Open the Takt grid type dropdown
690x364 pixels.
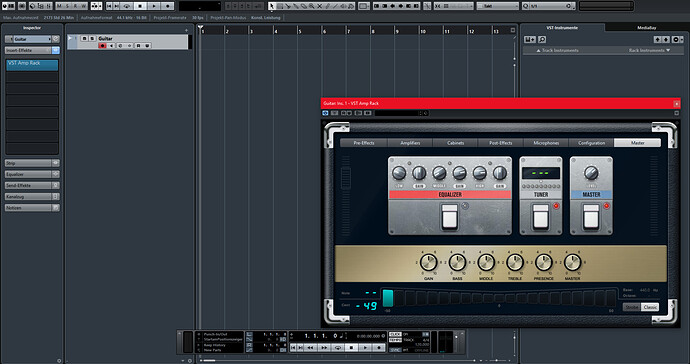pyautogui.click(x=498, y=6)
